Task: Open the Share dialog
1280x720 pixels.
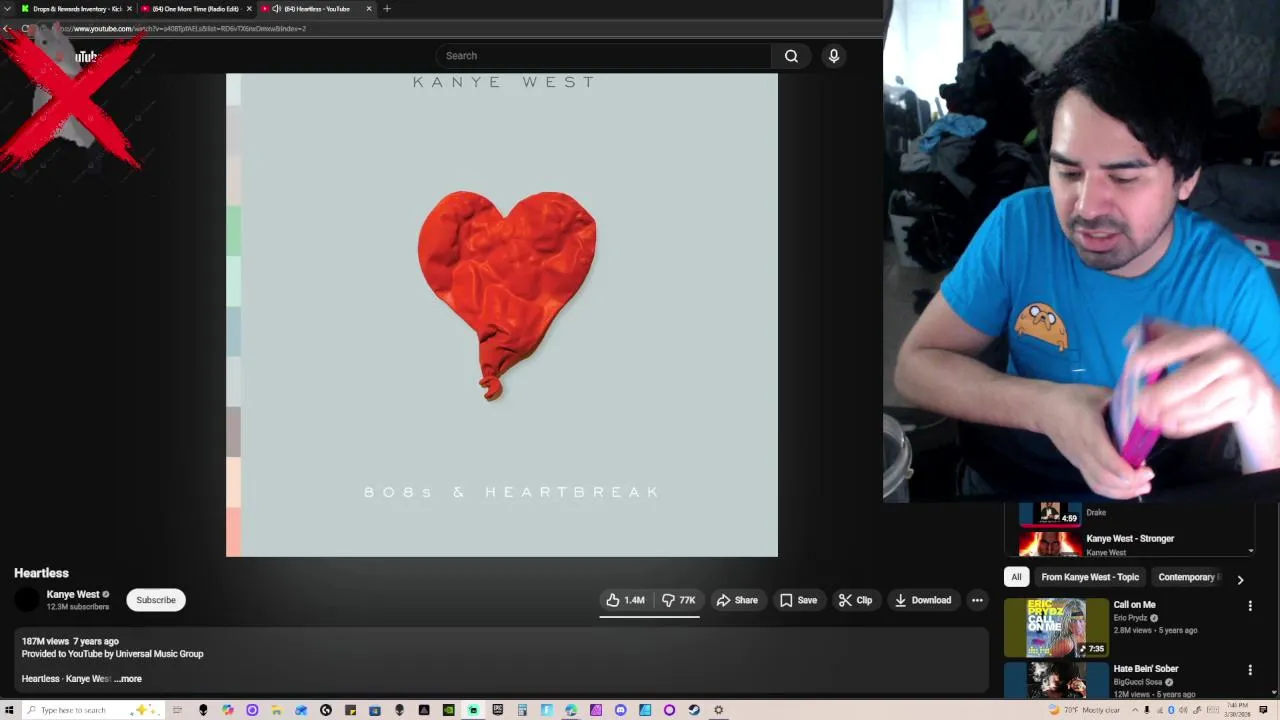Action: [737, 600]
